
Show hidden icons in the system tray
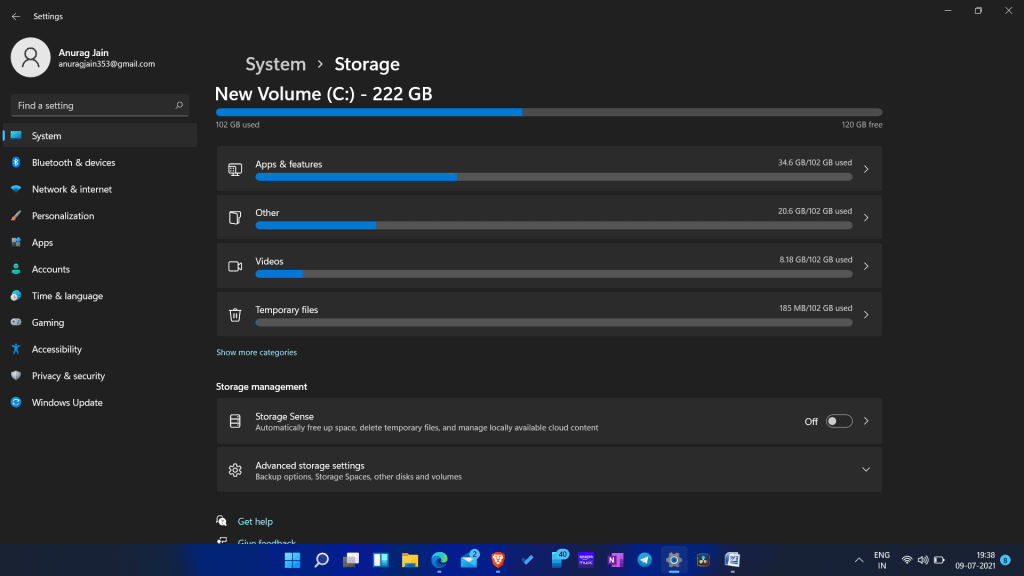[x=858, y=561]
